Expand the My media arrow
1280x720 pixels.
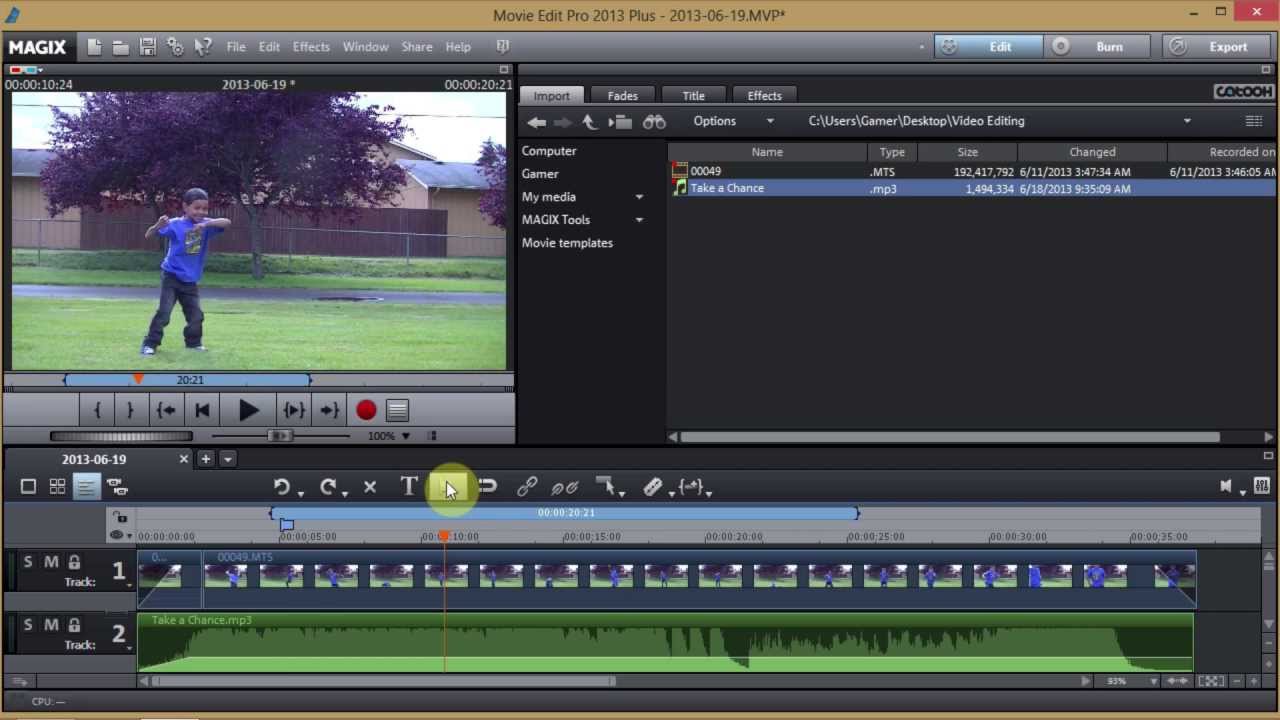[639, 197]
